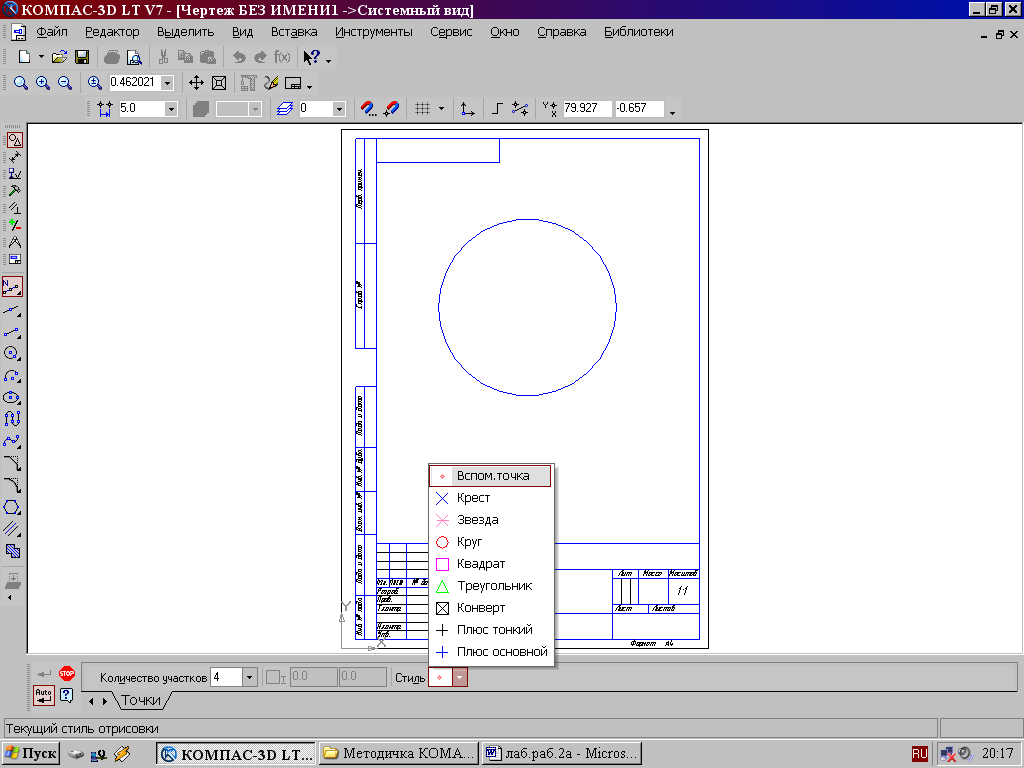Click the Zoom in icon

point(42,83)
